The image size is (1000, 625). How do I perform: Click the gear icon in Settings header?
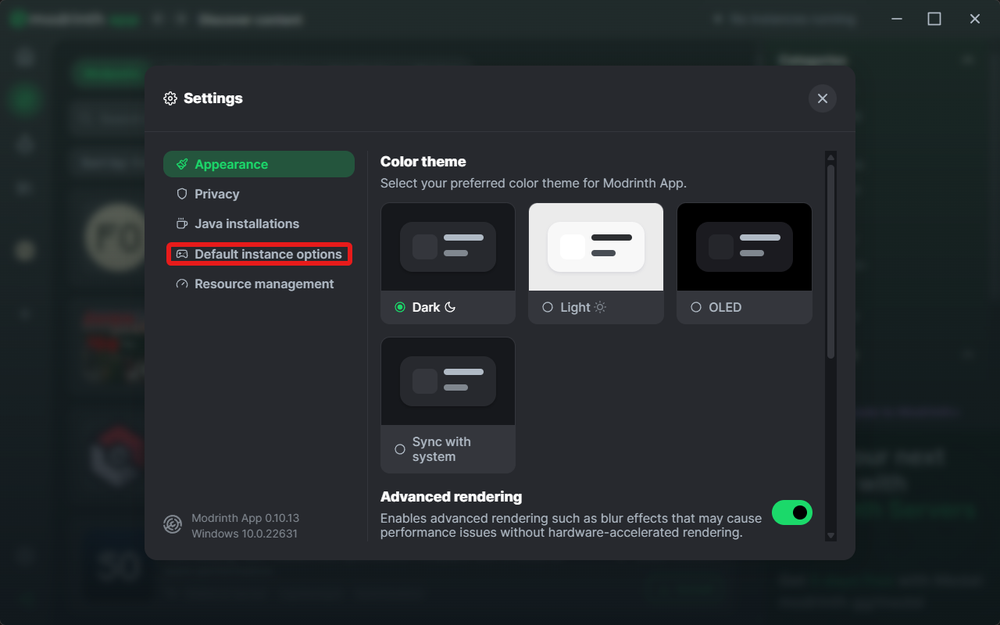tap(170, 98)
